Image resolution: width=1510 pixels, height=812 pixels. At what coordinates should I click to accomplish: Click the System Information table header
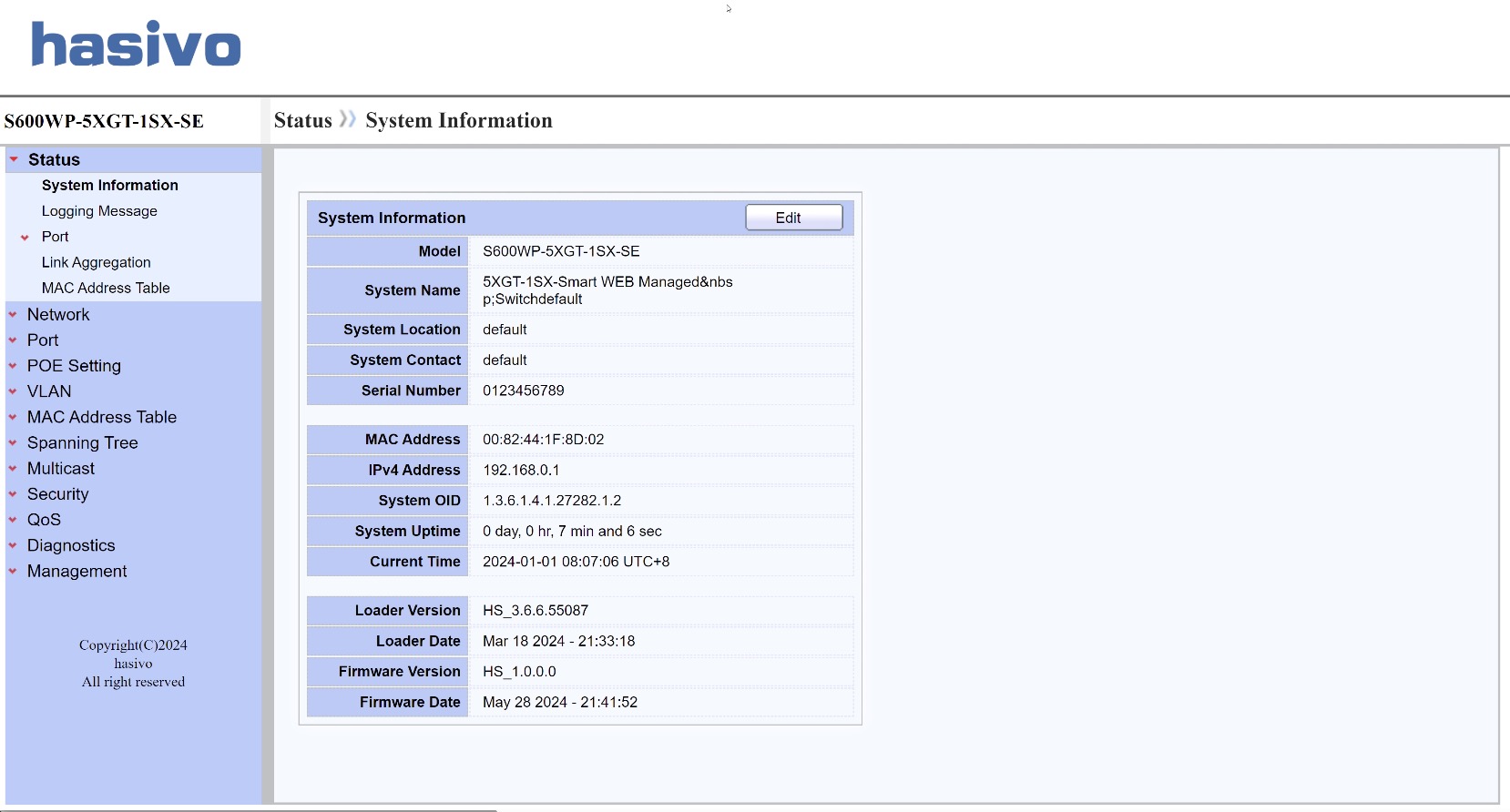(392, 218)
